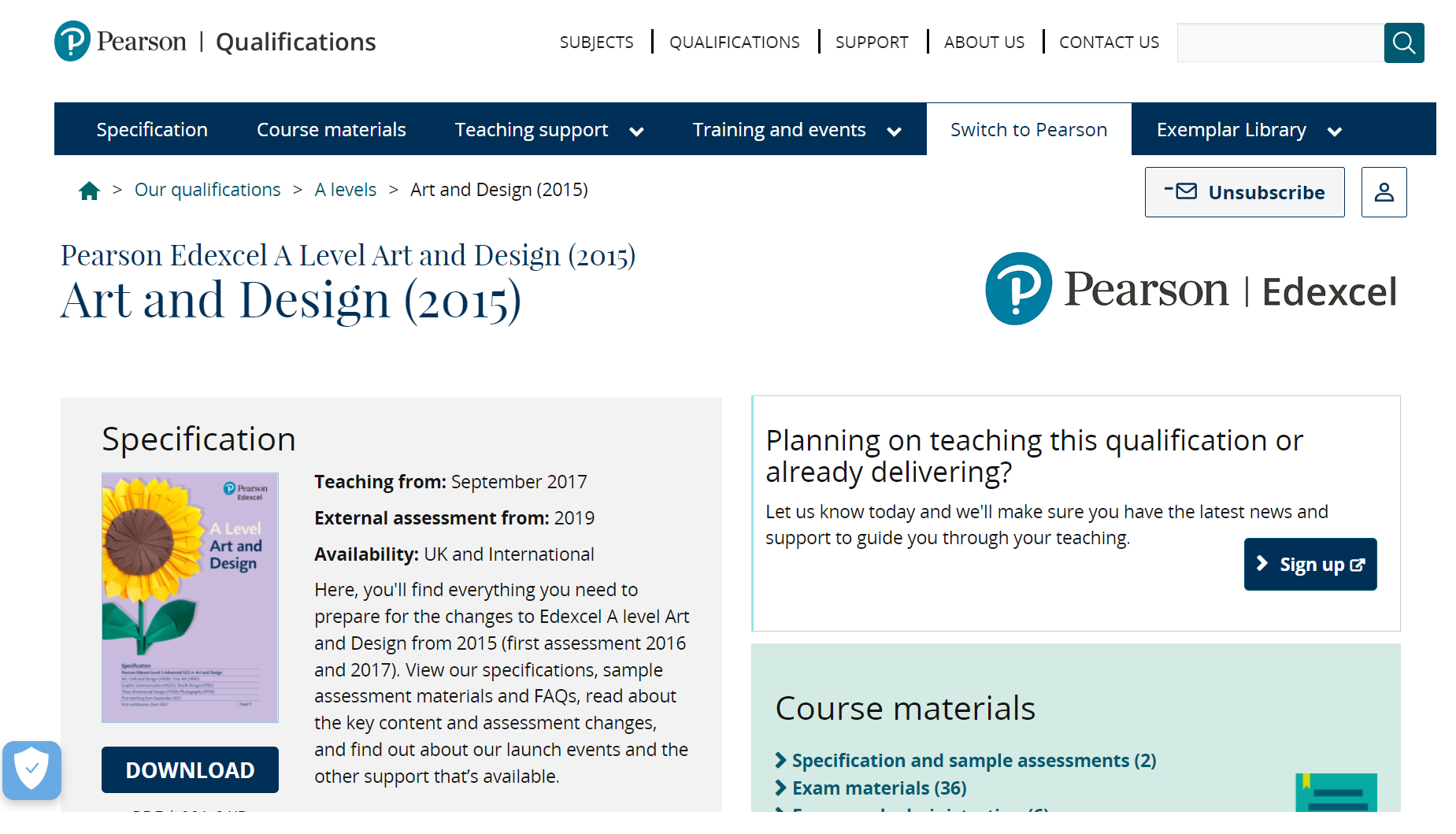This screenshot has width=1456, height=834.
Task: Click into the site search field
Action: tap(1280, 43)
